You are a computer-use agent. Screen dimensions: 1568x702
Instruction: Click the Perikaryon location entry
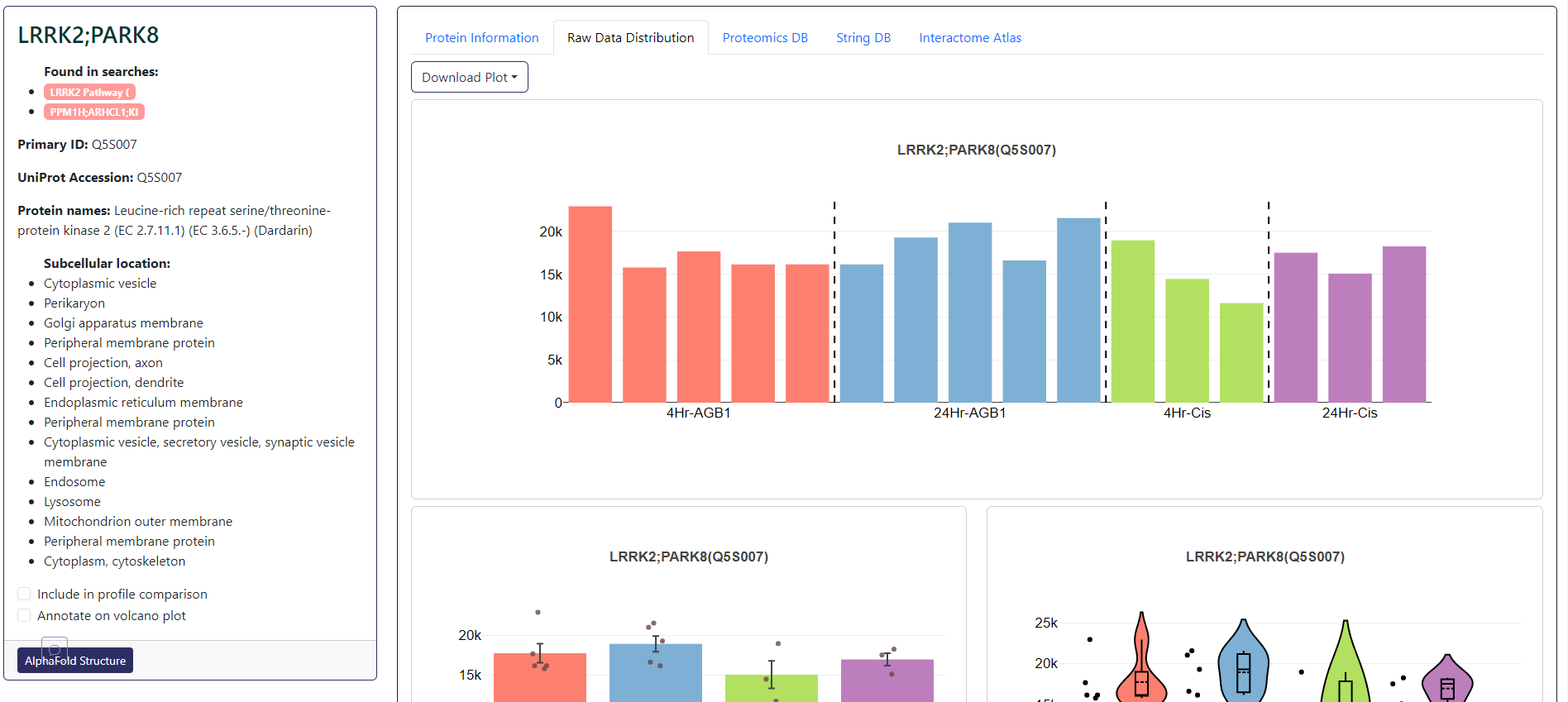[74, 303]
